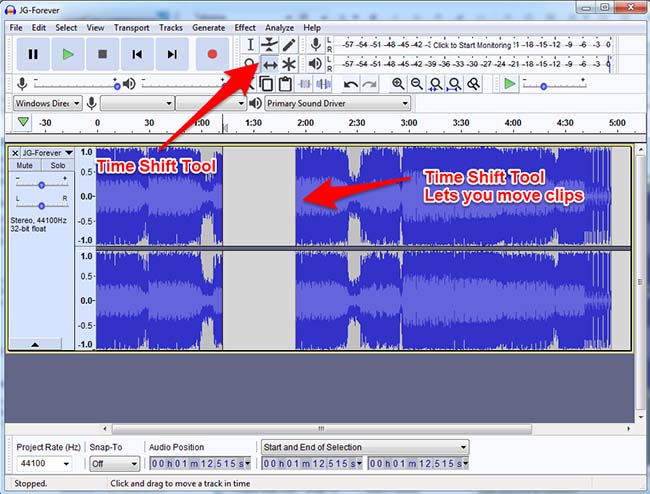Select the Envelope tool
650x494 pixels.
click(269, 45)
